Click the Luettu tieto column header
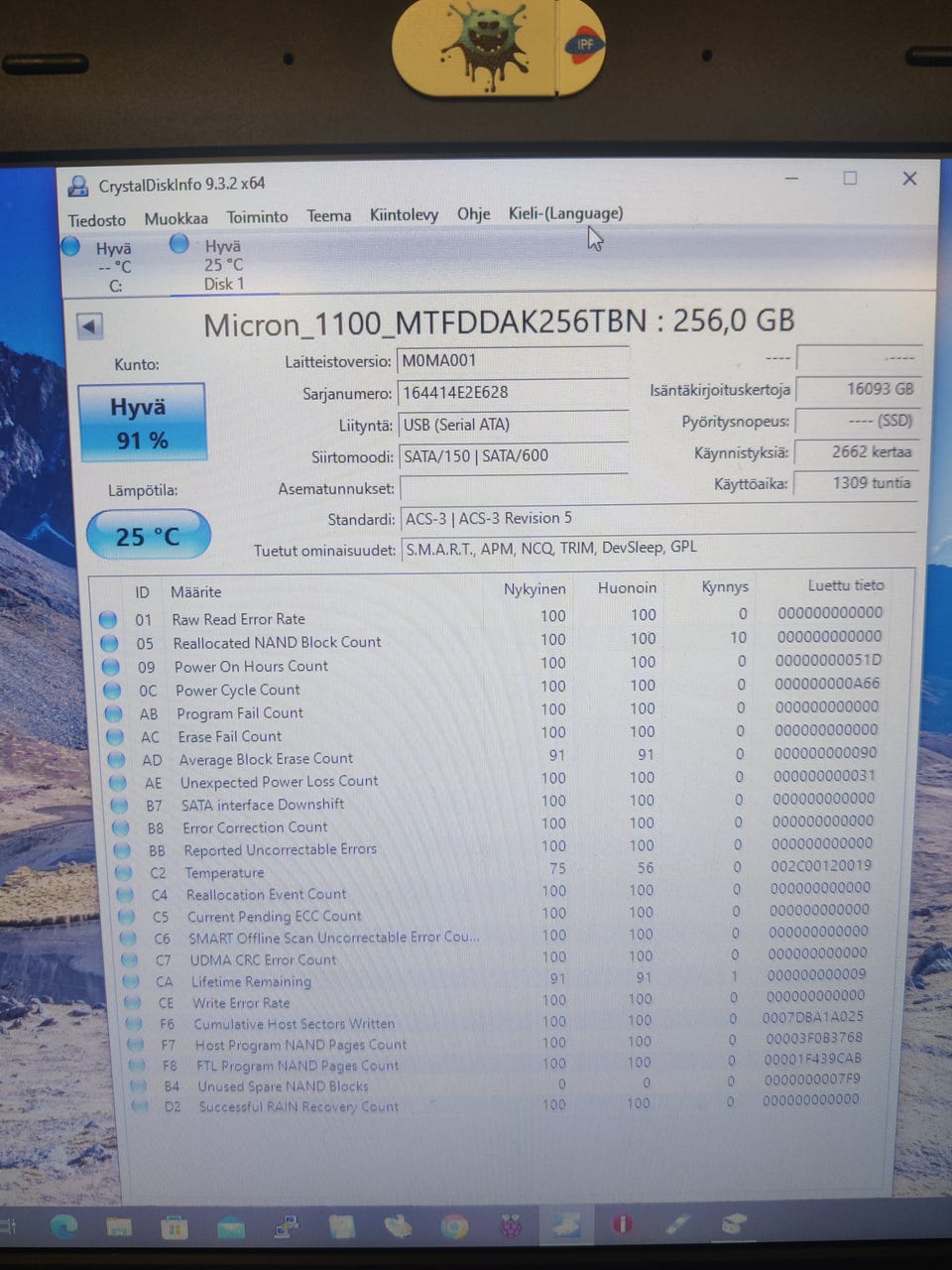 click(x=845, y=585)
